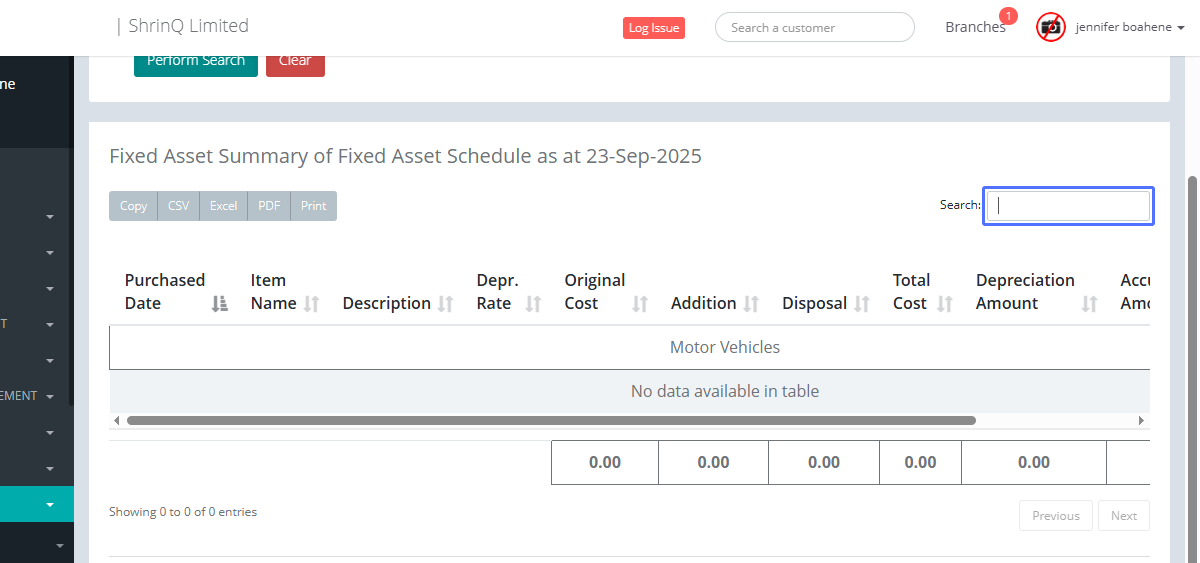
Task: Open the user profile avatar icon
Action: [1051, 27]
